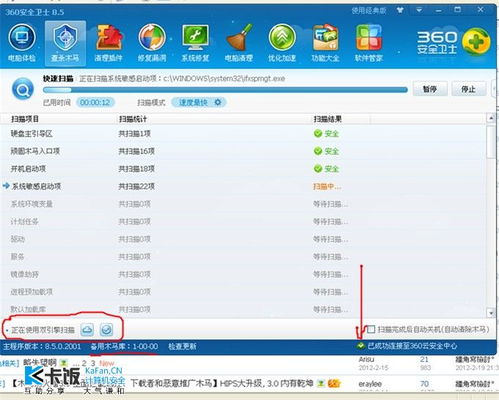Click the 检查更新 check update link
Viewport: 499px width, 400px height.
click(182, 347)
